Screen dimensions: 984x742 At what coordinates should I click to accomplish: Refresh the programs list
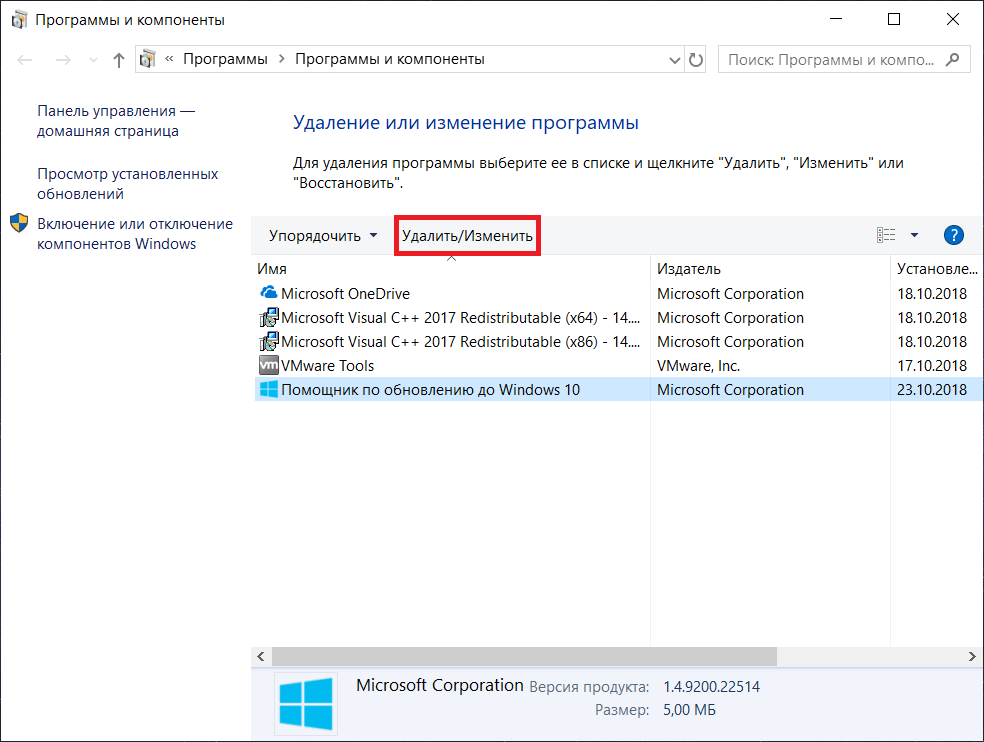tap(696, 60)
